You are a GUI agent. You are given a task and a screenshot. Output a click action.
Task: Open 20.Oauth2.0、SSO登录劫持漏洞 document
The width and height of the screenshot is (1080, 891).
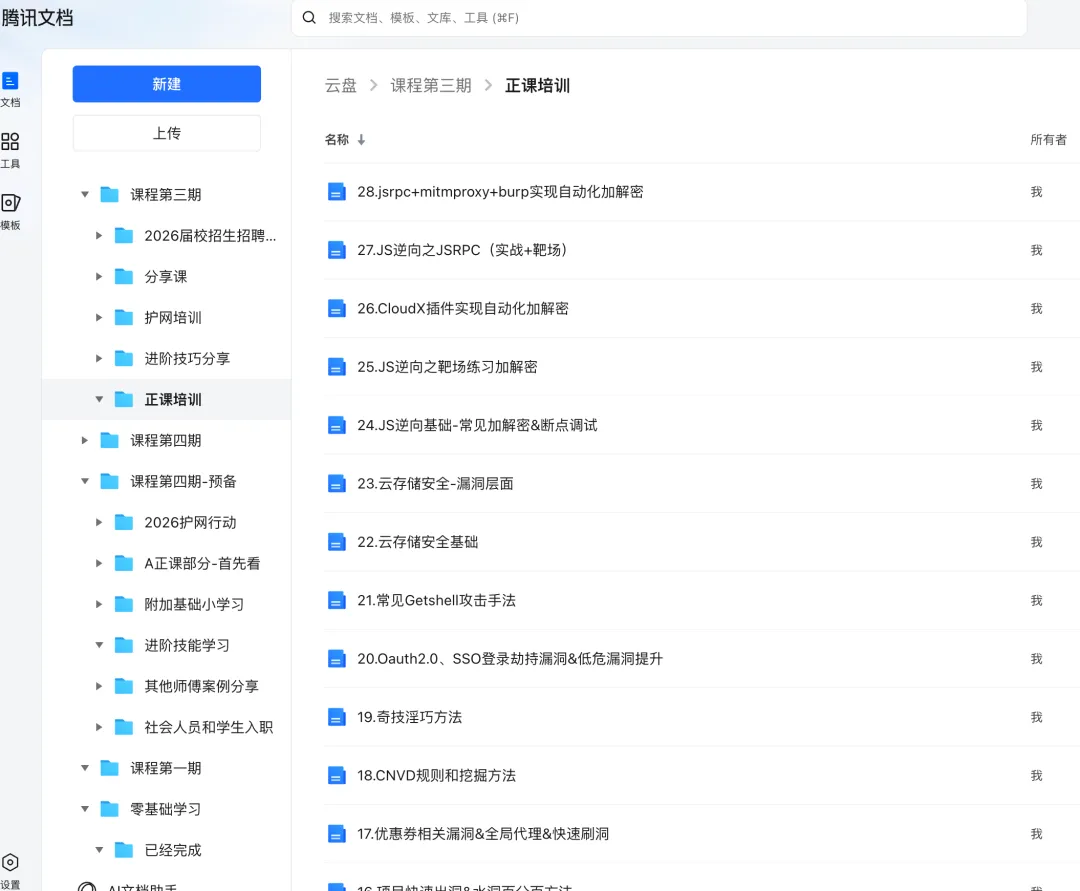click(510, 659)
